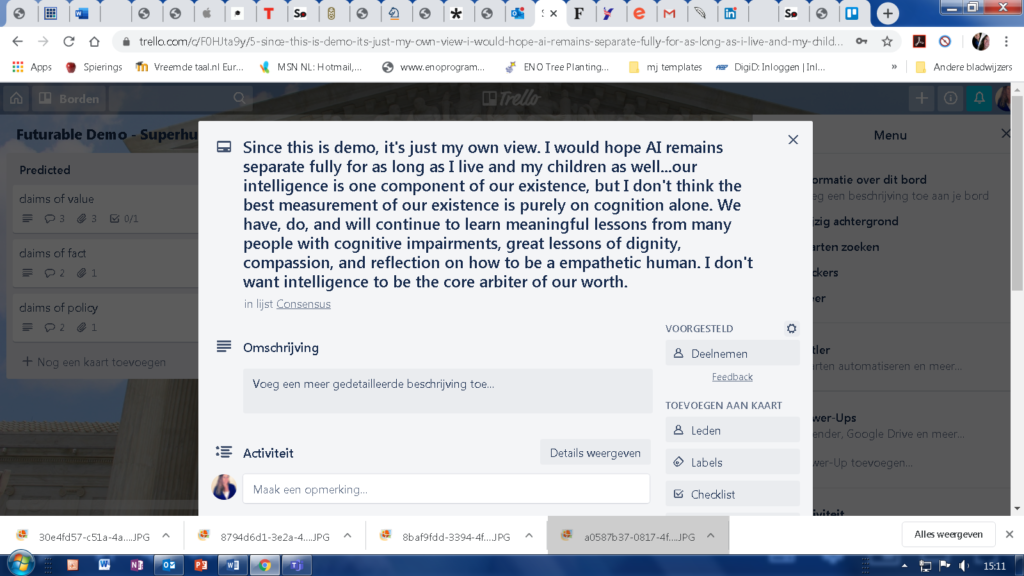
Task: Expand options for 30e4fd57-c51a-4a download
Action: 166,536
